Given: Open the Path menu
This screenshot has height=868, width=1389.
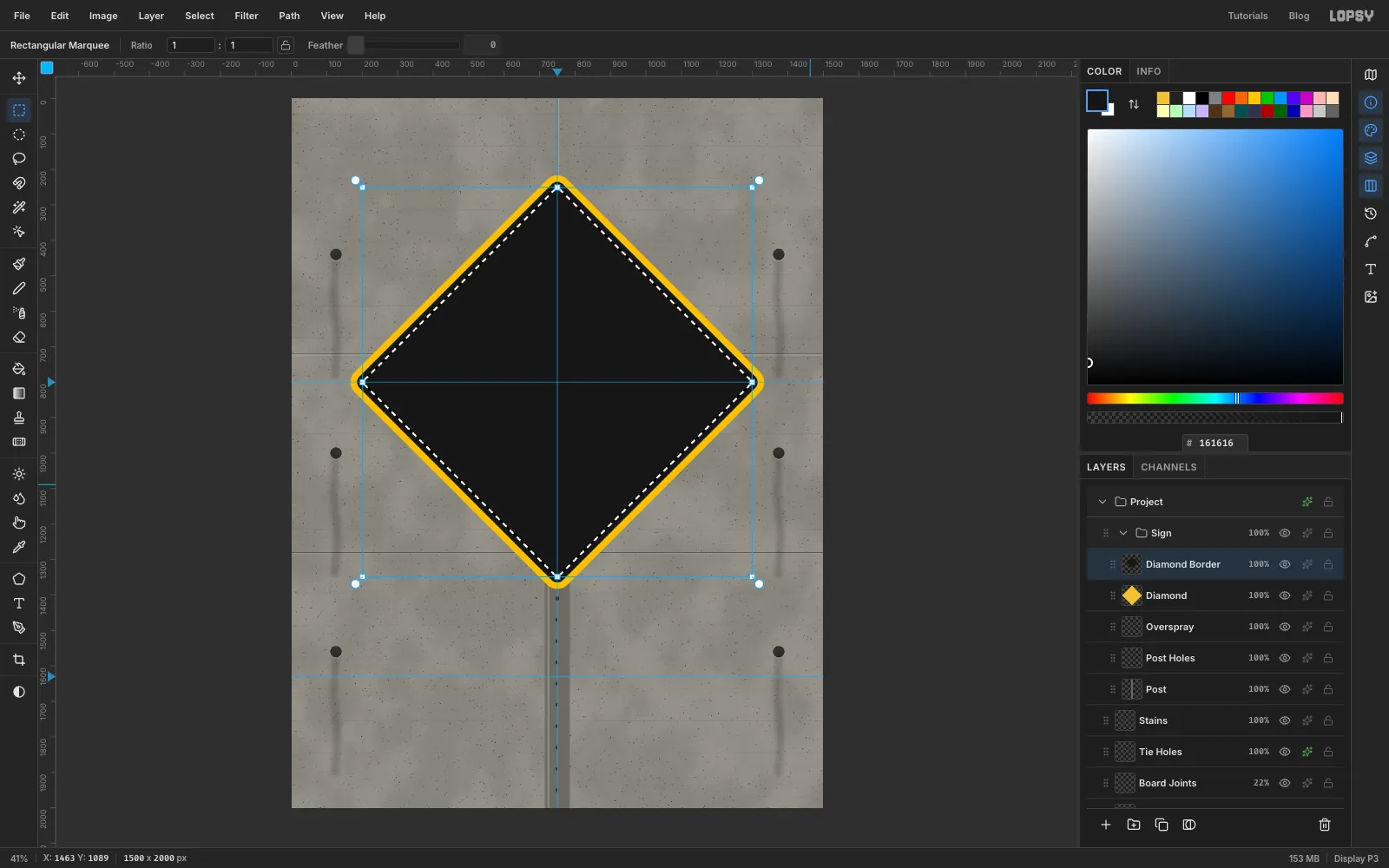Looking at the screenshot, I should point(289,16).
